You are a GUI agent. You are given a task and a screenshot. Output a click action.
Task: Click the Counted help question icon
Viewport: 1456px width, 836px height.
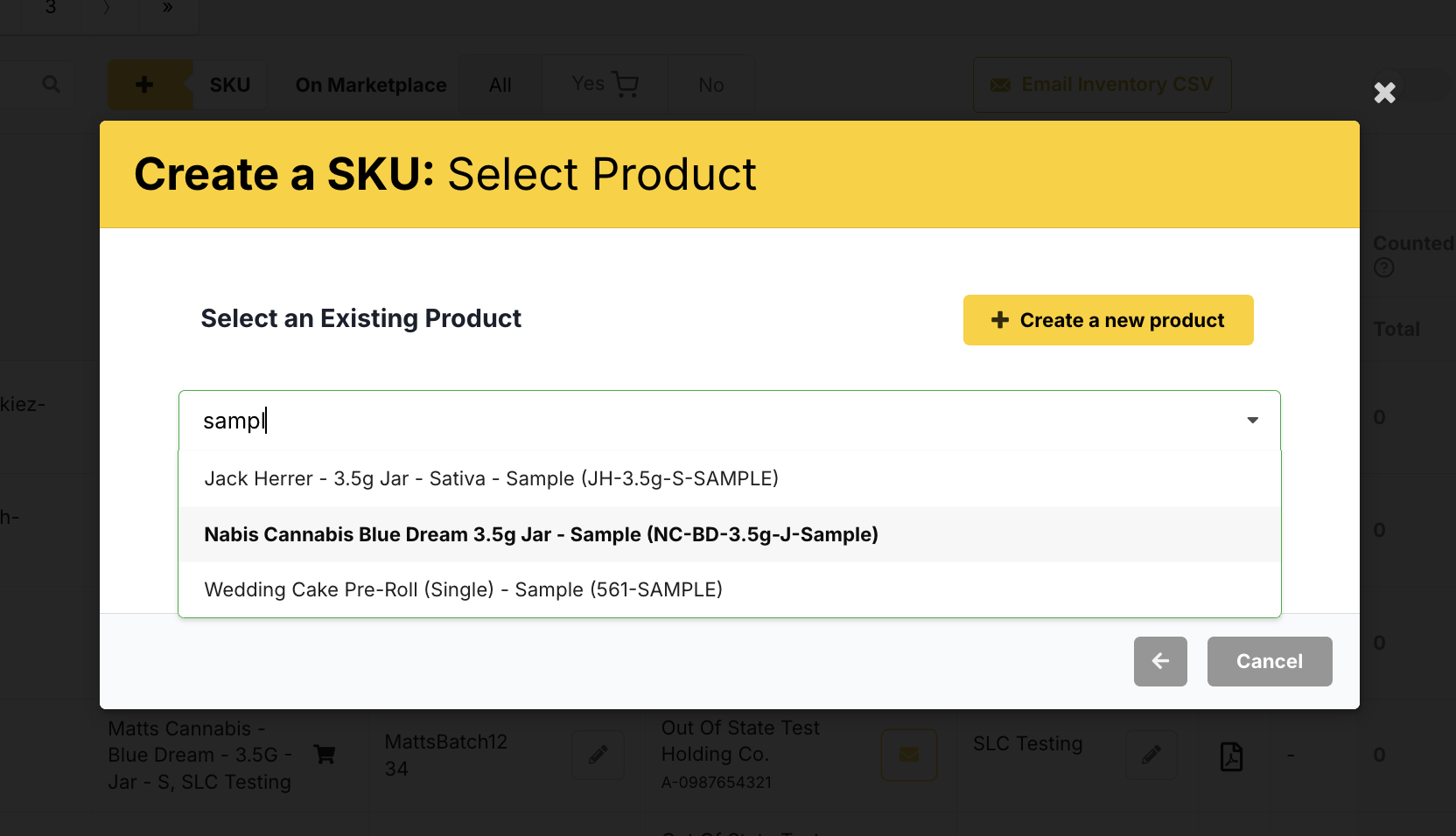coord(1383,268)
